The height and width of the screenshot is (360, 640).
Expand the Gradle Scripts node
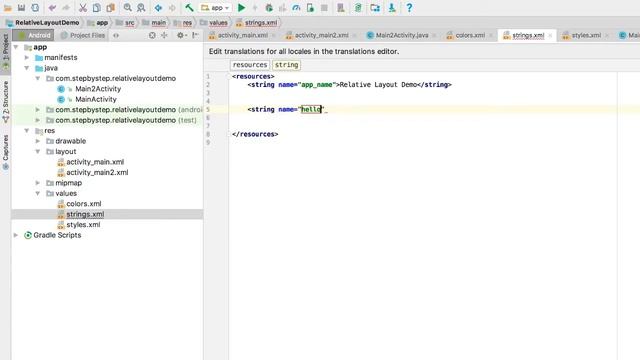(x=16, y=235)
